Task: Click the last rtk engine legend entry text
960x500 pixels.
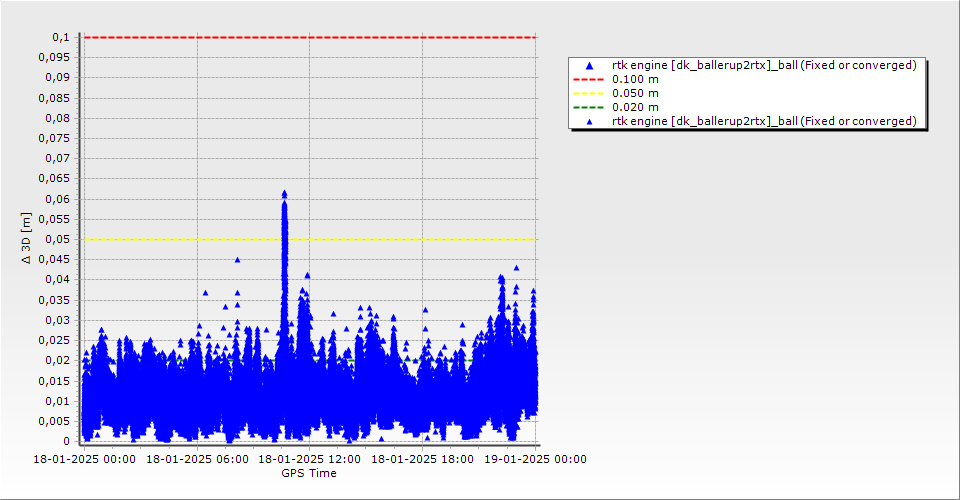Action: [x=763, y=121]
